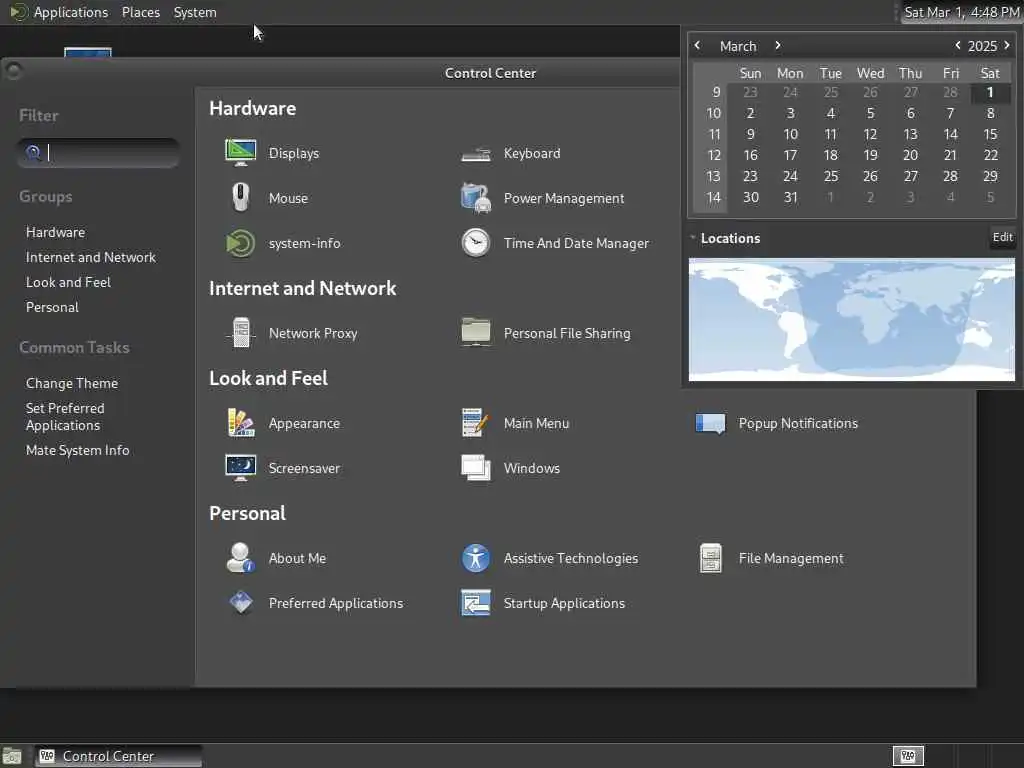
Task: Click the show desktop icon in bottom panel
Action: click(12, 756)
